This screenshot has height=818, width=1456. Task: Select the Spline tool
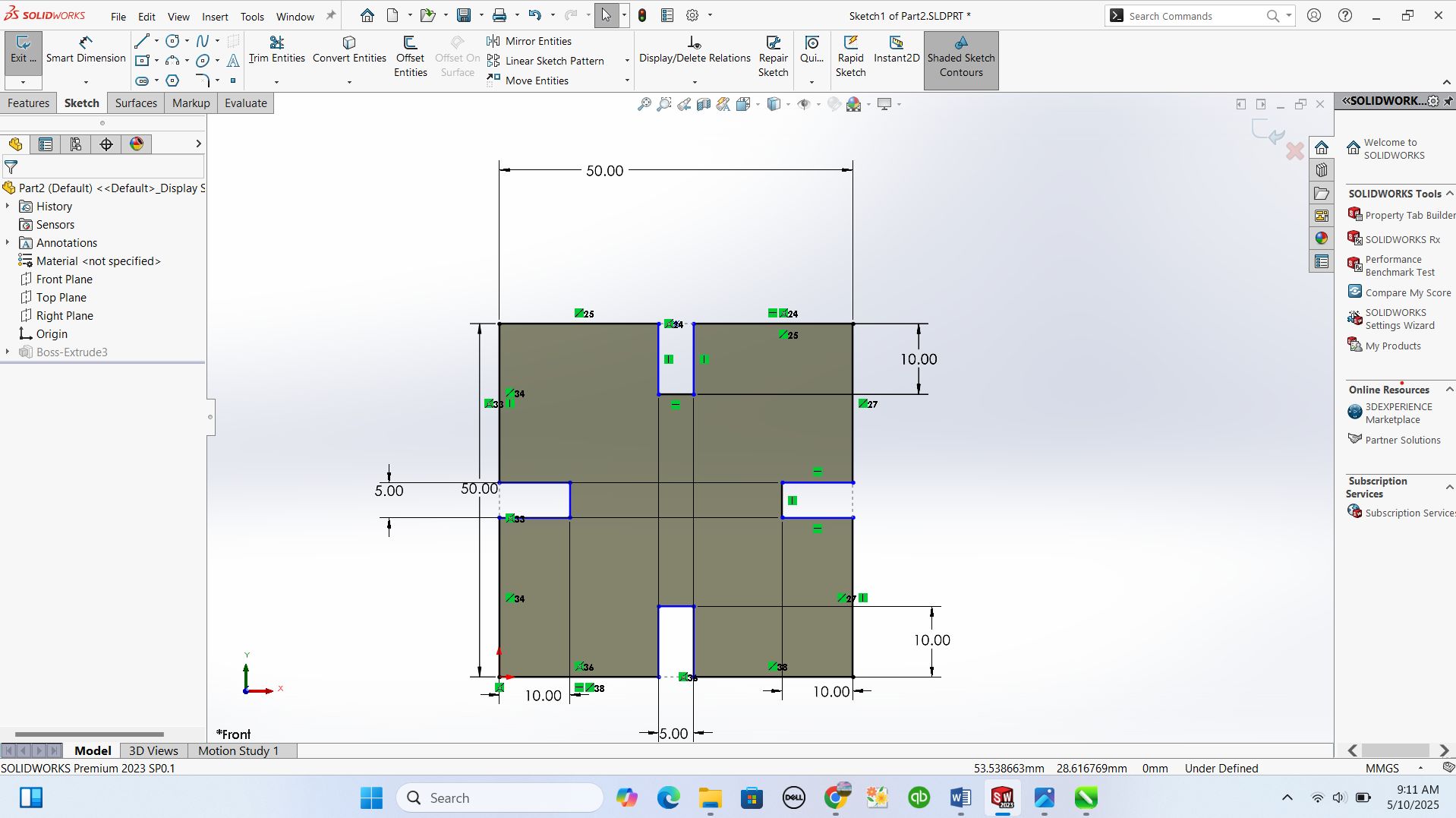(x=203, y=41)
